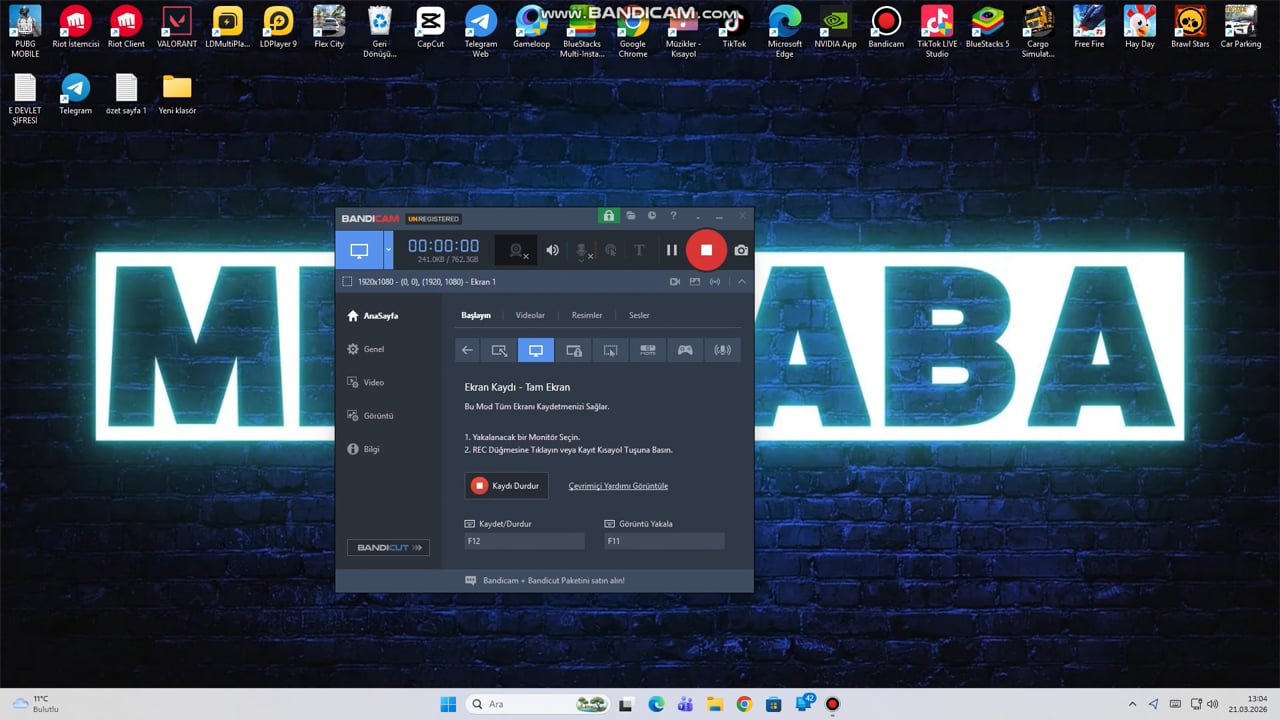Choose the rectangle area recording mode
This screenshot has width=1280, height=720.
[499, 350]
